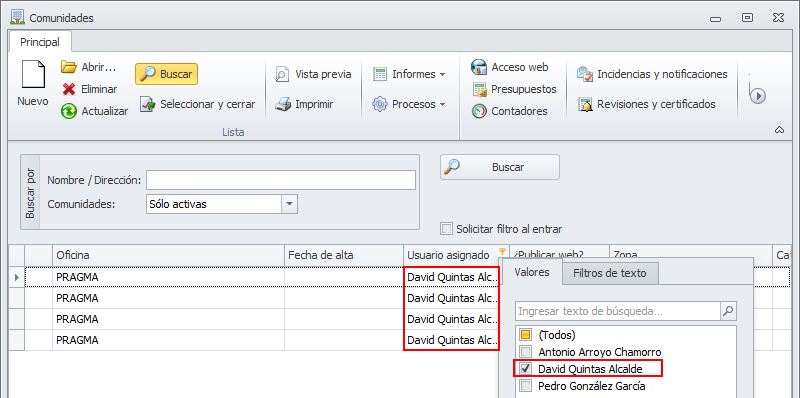This screenshot has height=398, width=800.
Task: Open the Informes dropdown menu
Action: point(409,74)
